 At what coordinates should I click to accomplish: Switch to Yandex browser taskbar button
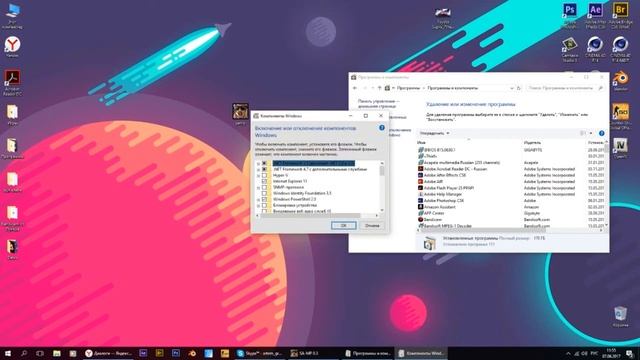point(109,353)
